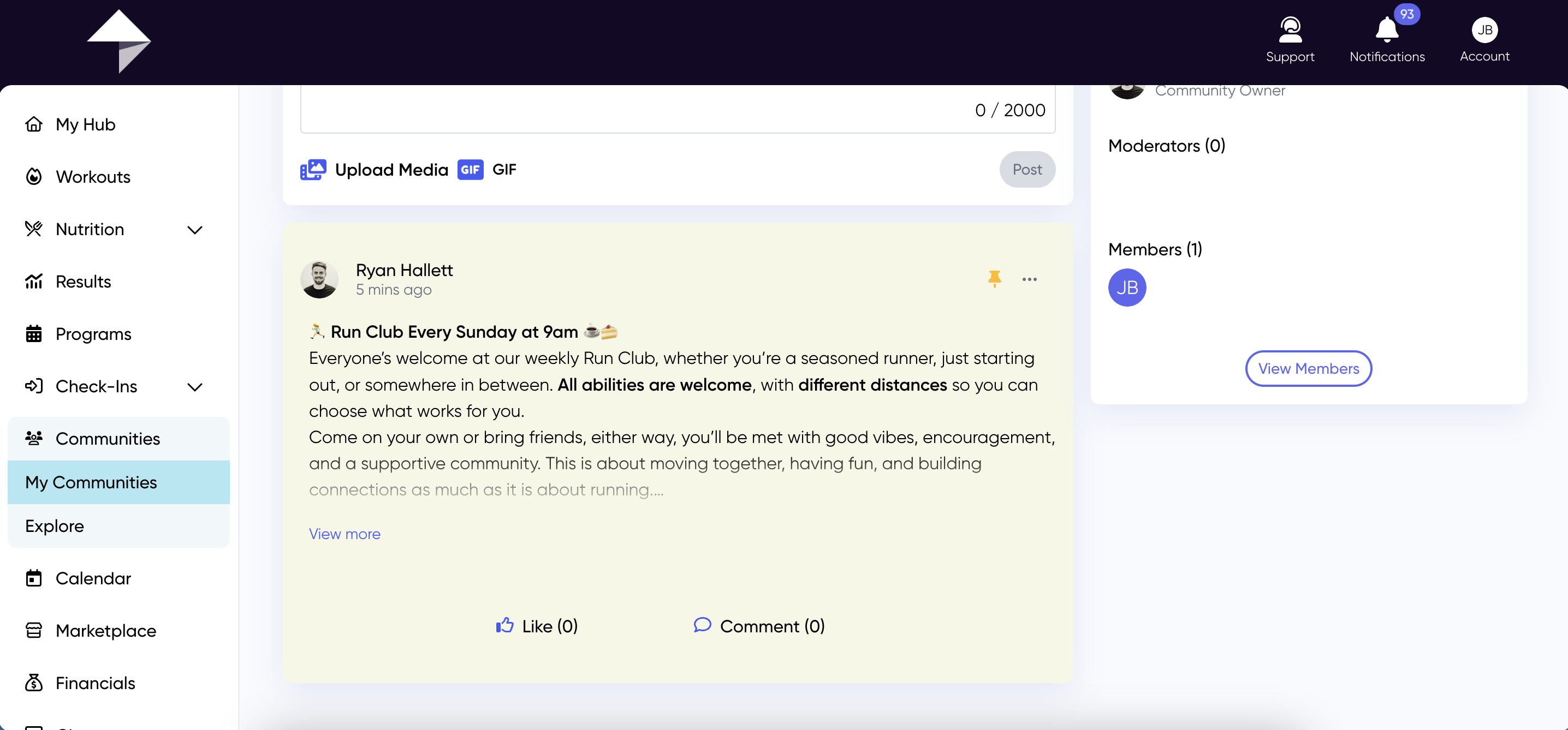Screen dimensions: 1568x730
Task: Click Upload Media image icon
Action: tap(313, 170)
